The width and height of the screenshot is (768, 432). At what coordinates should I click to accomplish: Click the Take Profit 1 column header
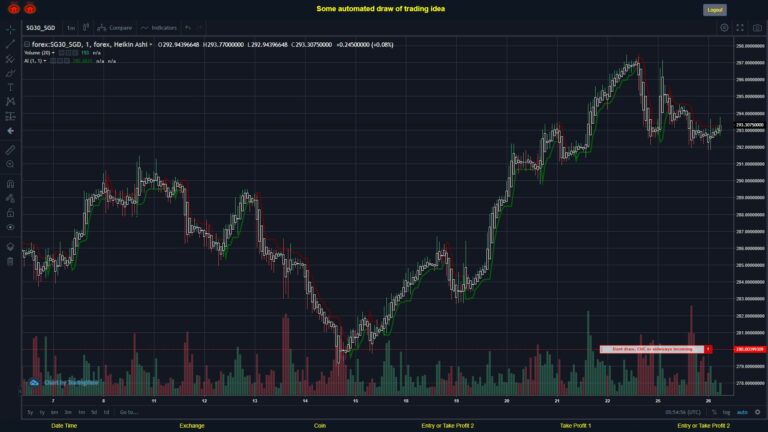[576, 426]
